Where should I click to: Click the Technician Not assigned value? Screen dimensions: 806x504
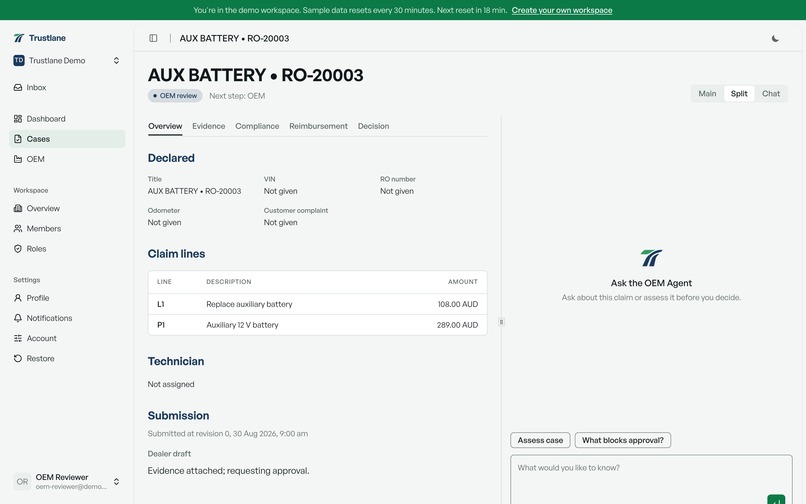coord(171,384)
